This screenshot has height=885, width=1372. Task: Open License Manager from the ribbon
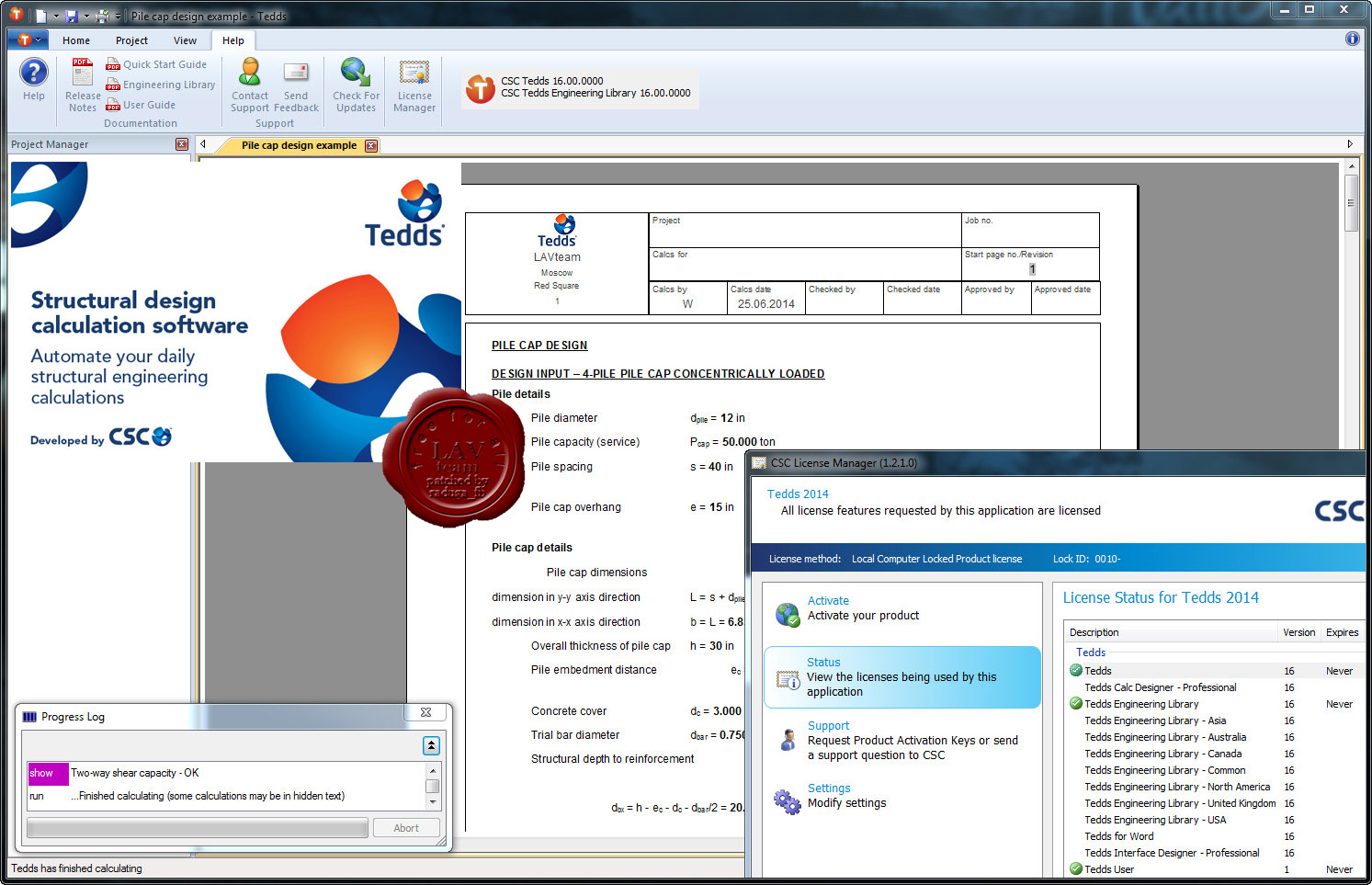tap(414, 85)
